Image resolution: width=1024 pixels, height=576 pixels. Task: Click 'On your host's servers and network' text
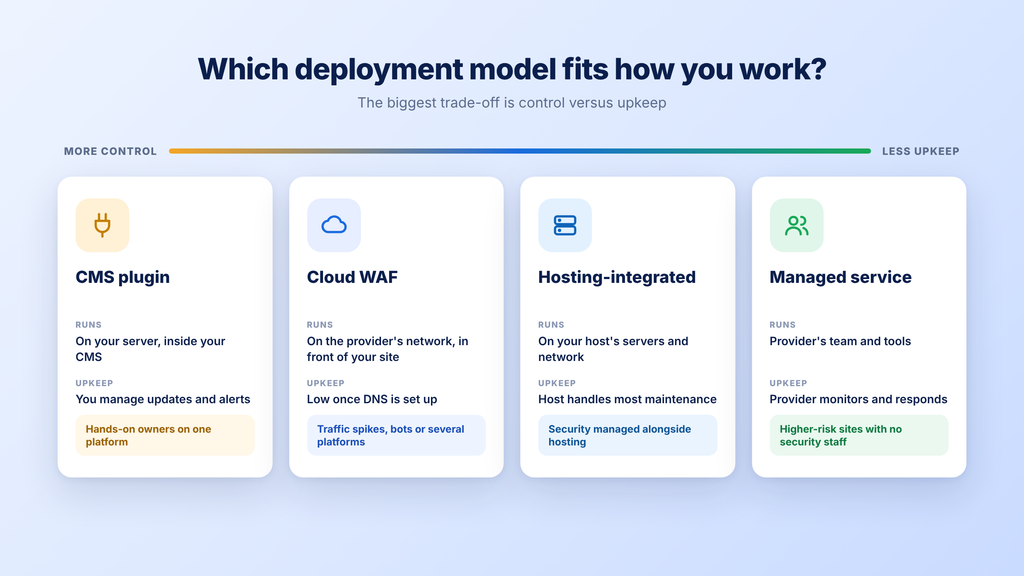click(613, 349)
